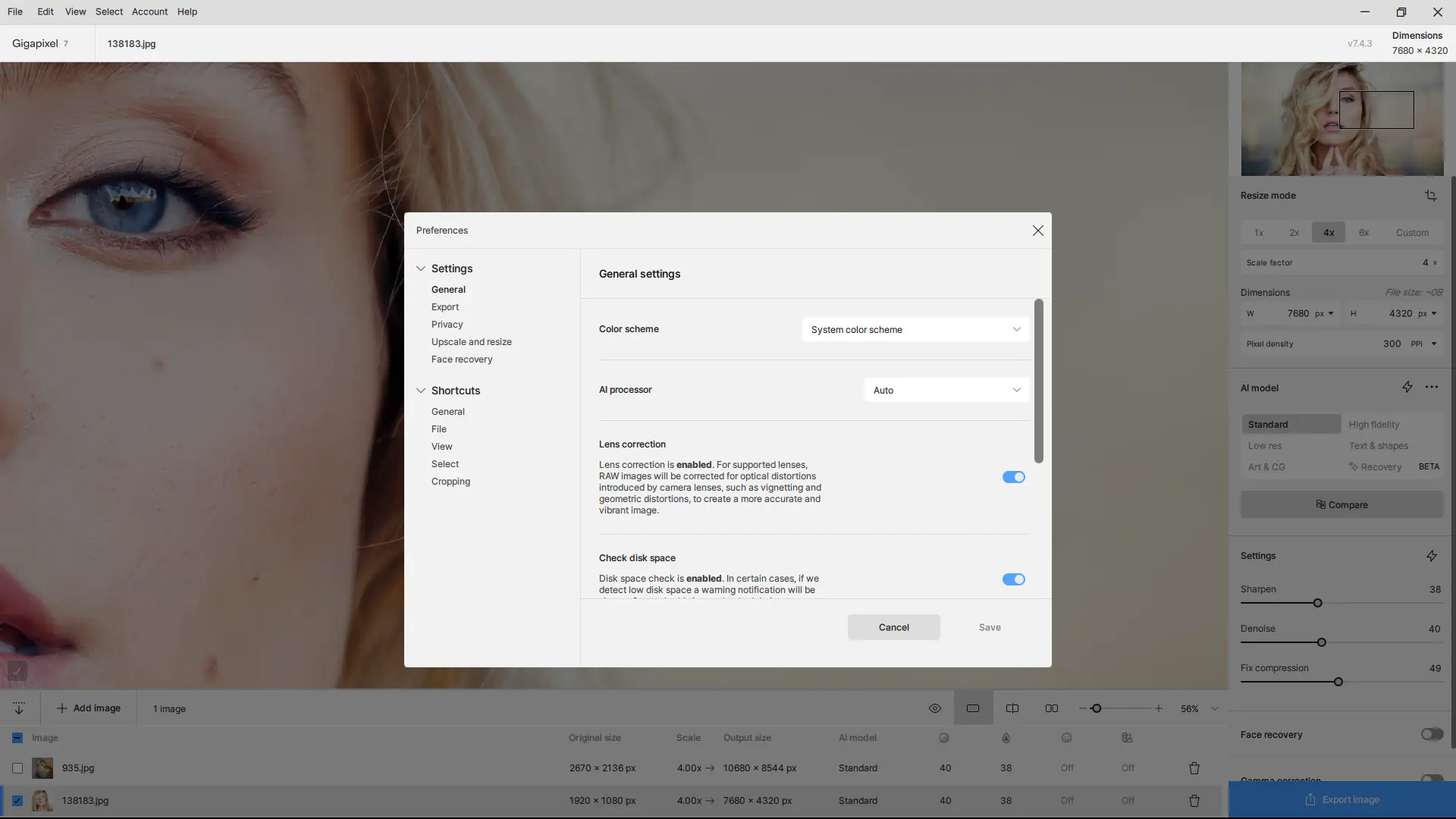
Task: Collapse the Shortcuts tree section
Action: (421, 391)
